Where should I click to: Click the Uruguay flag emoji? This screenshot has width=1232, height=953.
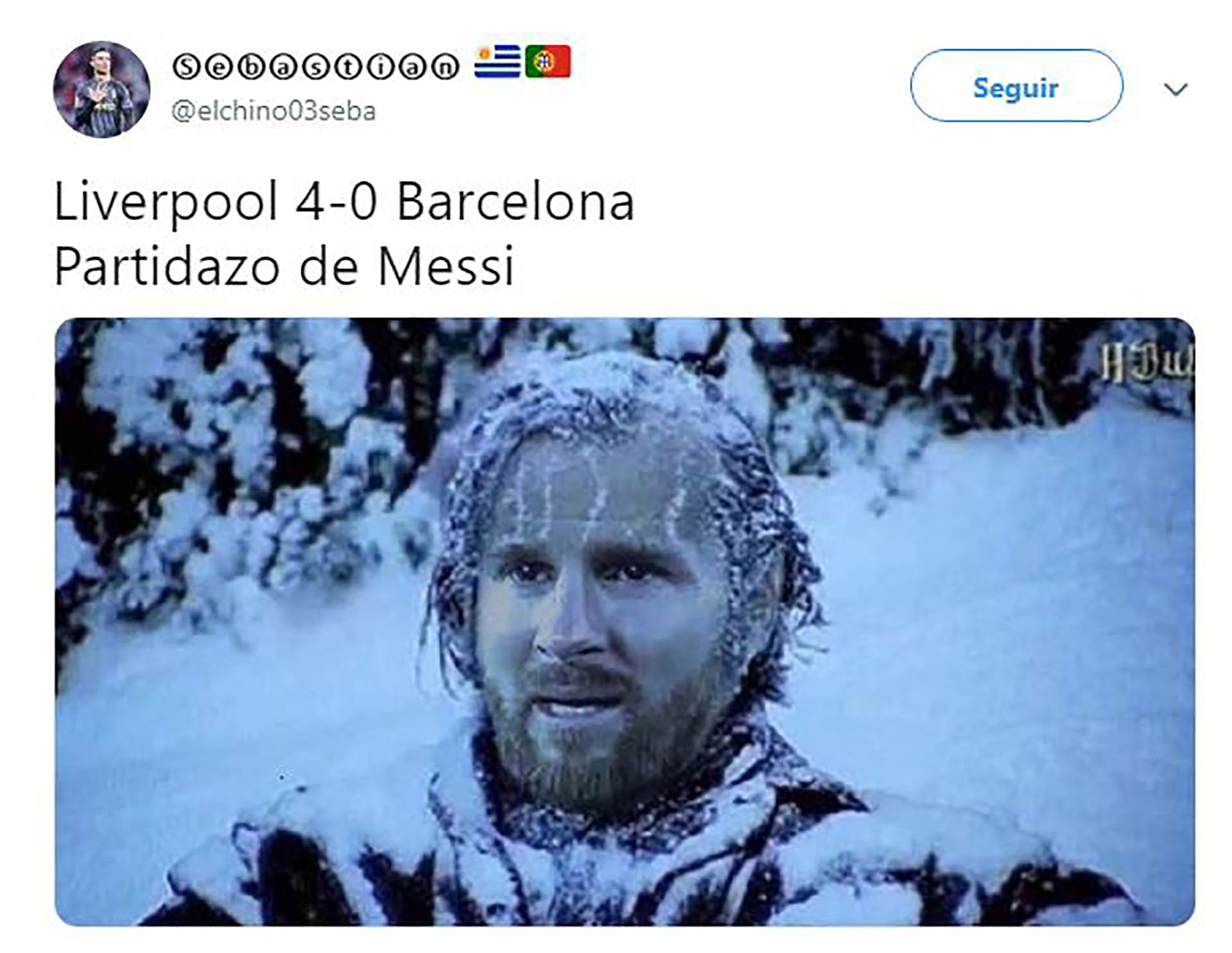pos(497,62)
